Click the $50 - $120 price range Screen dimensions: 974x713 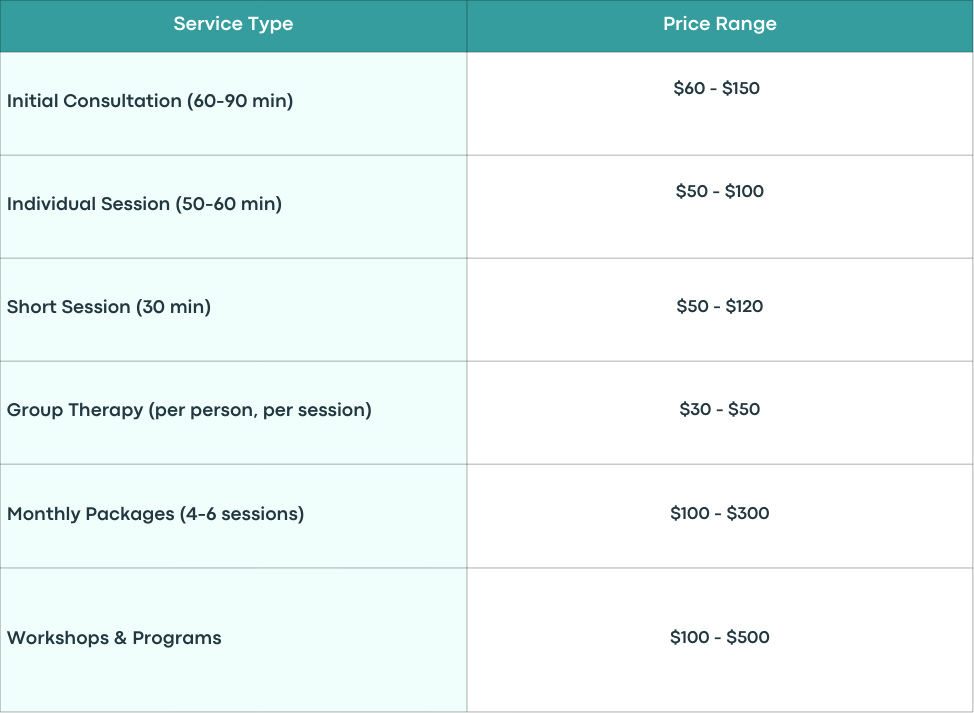point(719,306)
